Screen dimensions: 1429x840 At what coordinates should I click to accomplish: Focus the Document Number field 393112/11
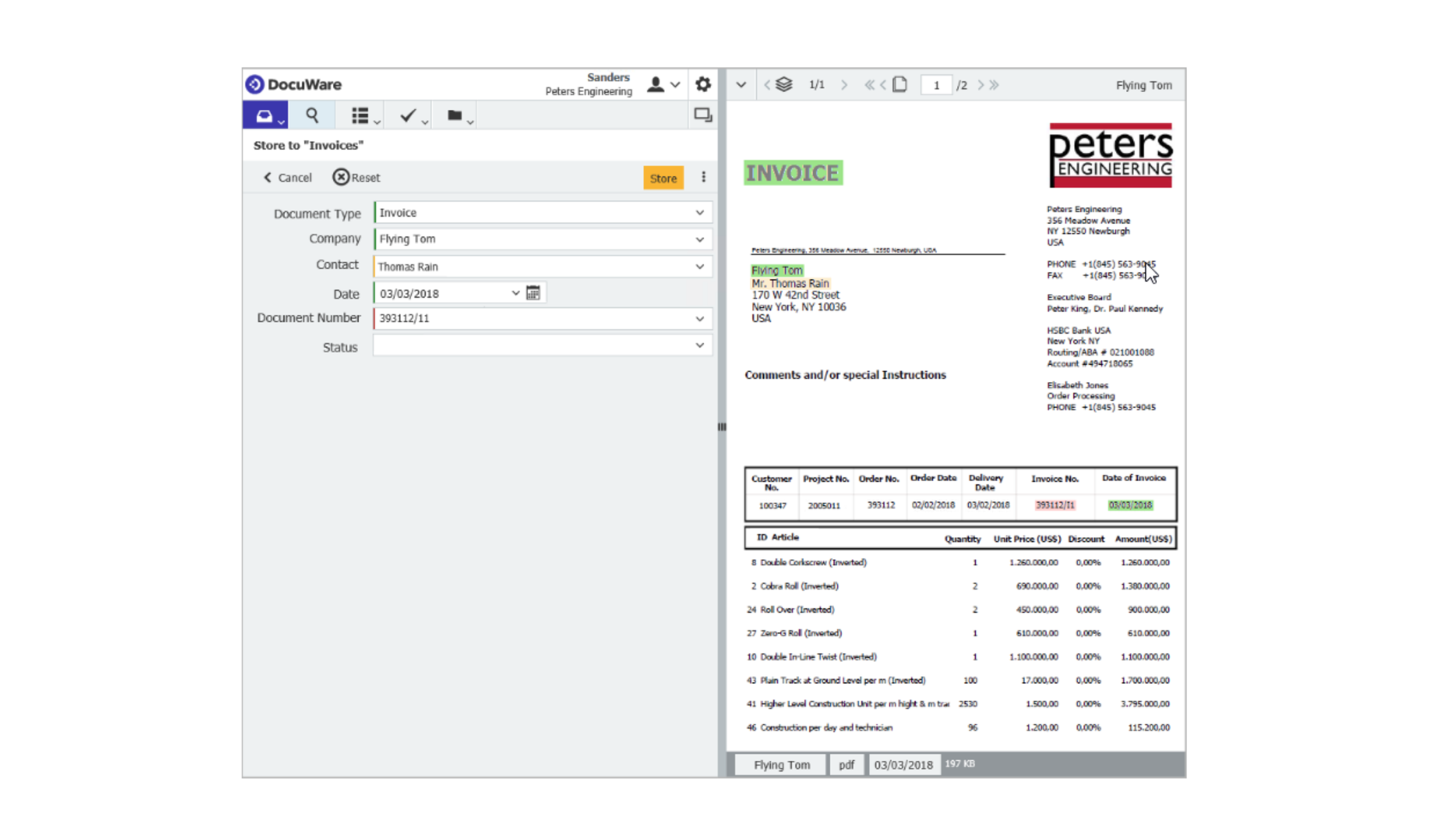coord(543,319)
